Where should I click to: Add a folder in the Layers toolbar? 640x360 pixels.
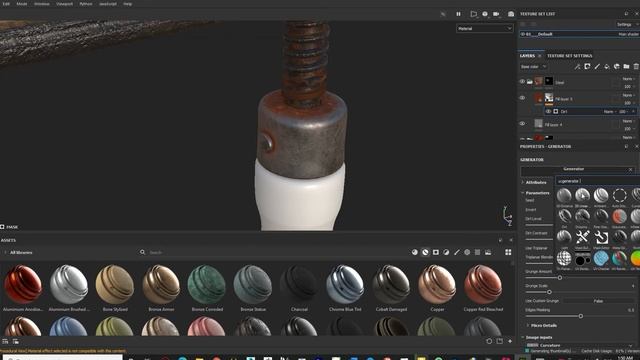point(627,67)
